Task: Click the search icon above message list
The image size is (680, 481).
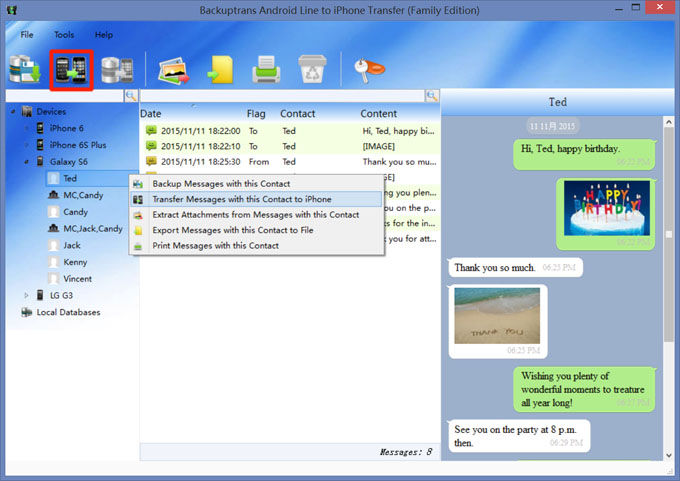Action: [432, 96]
